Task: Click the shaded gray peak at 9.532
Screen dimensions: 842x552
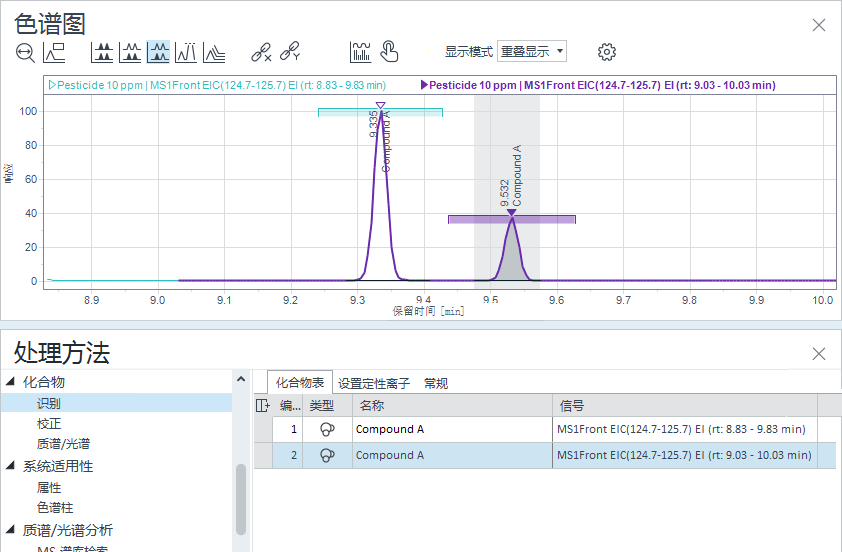Action: (512, 258)
